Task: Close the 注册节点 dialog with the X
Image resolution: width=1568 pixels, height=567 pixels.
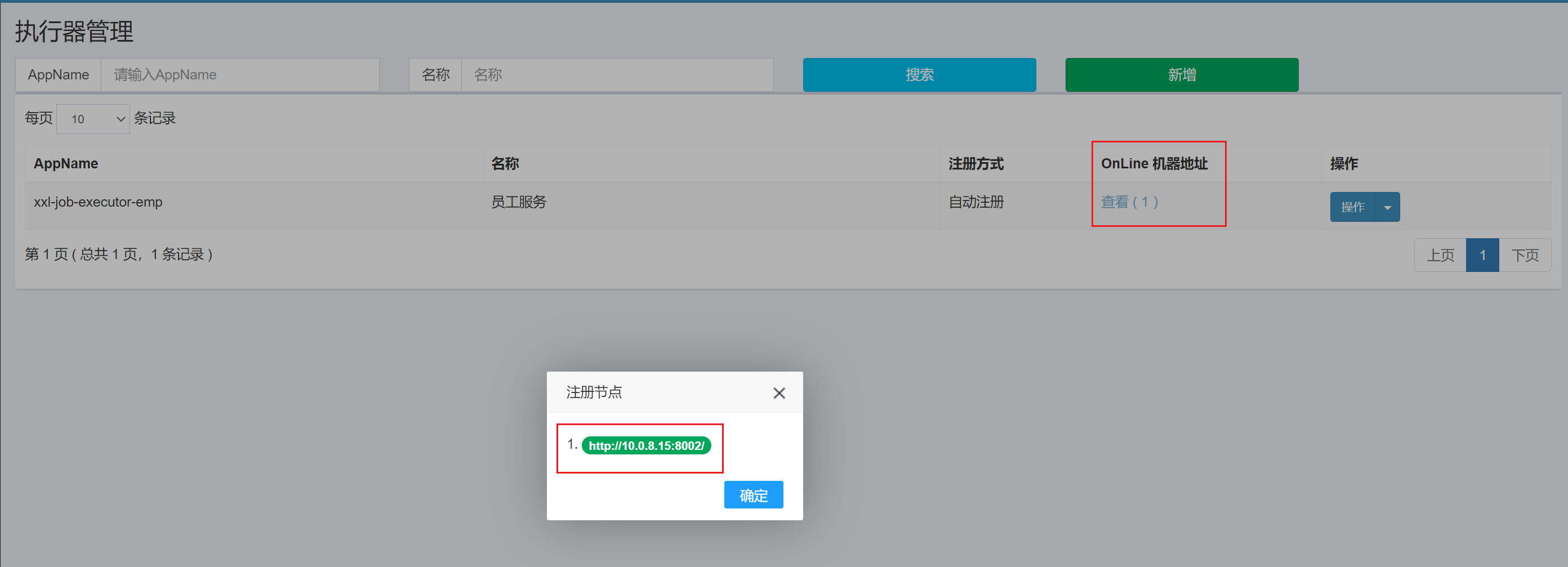Action: tap(779, 392)
